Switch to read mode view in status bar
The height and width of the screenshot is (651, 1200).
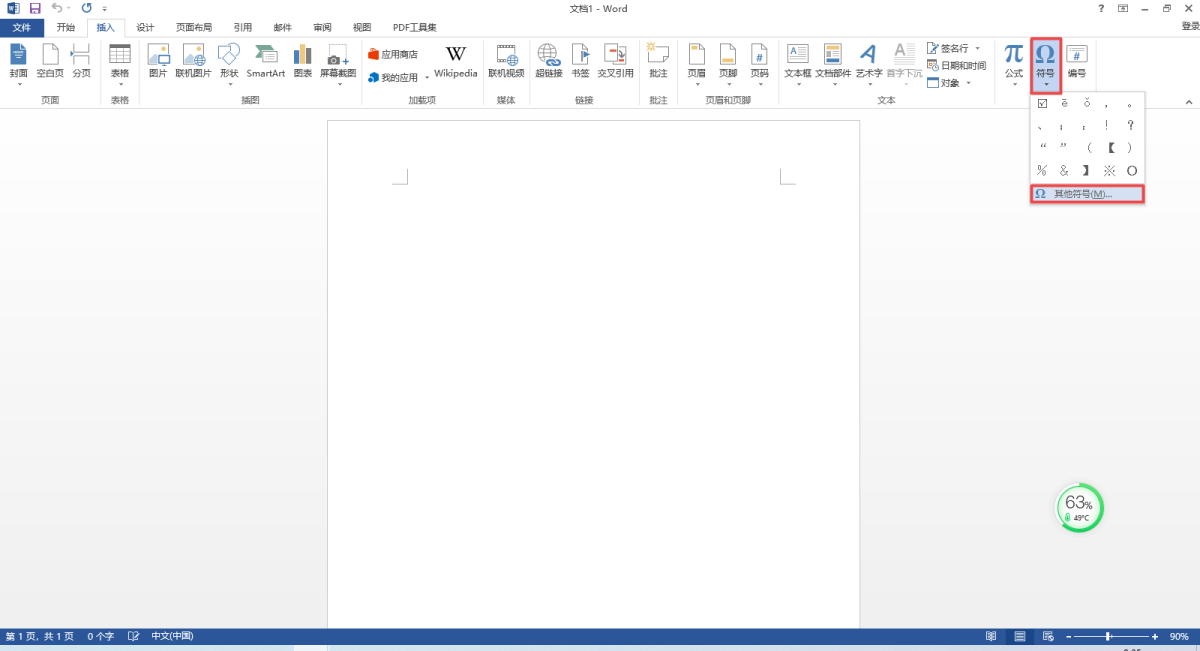(991, 636)
